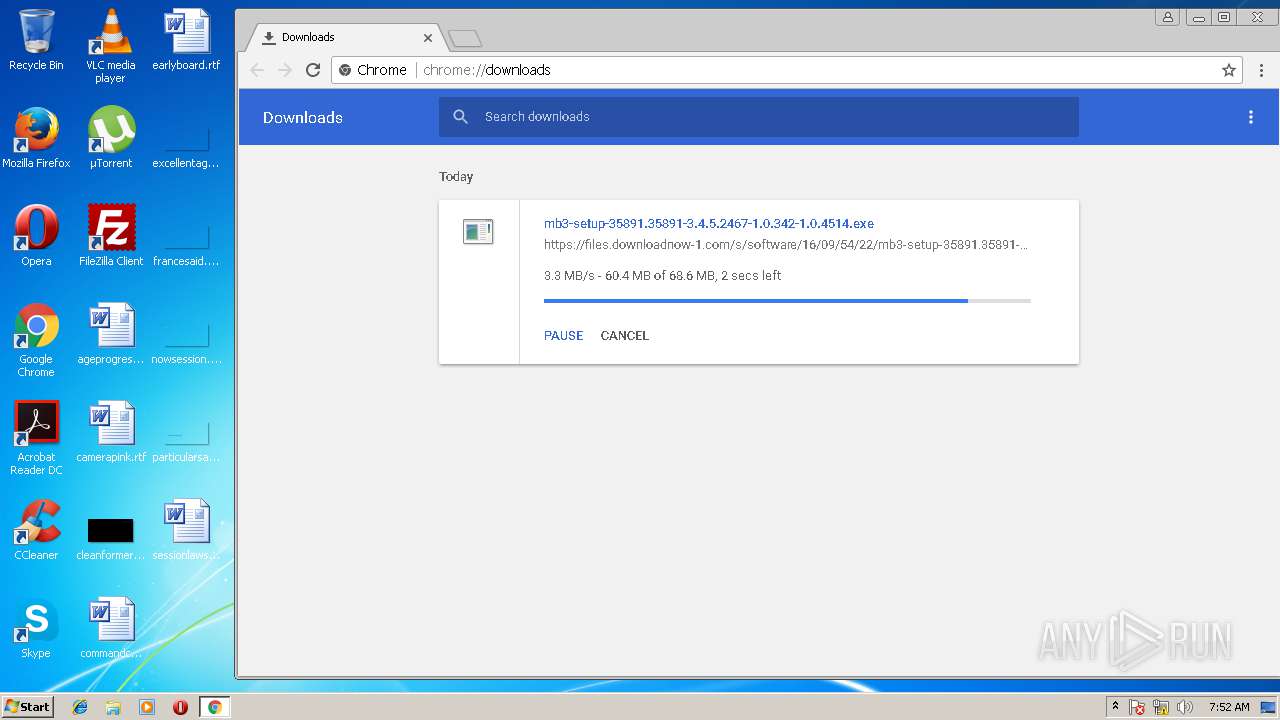Open nowsession desktop file
1280x720 pixels.
click(186, 343)
